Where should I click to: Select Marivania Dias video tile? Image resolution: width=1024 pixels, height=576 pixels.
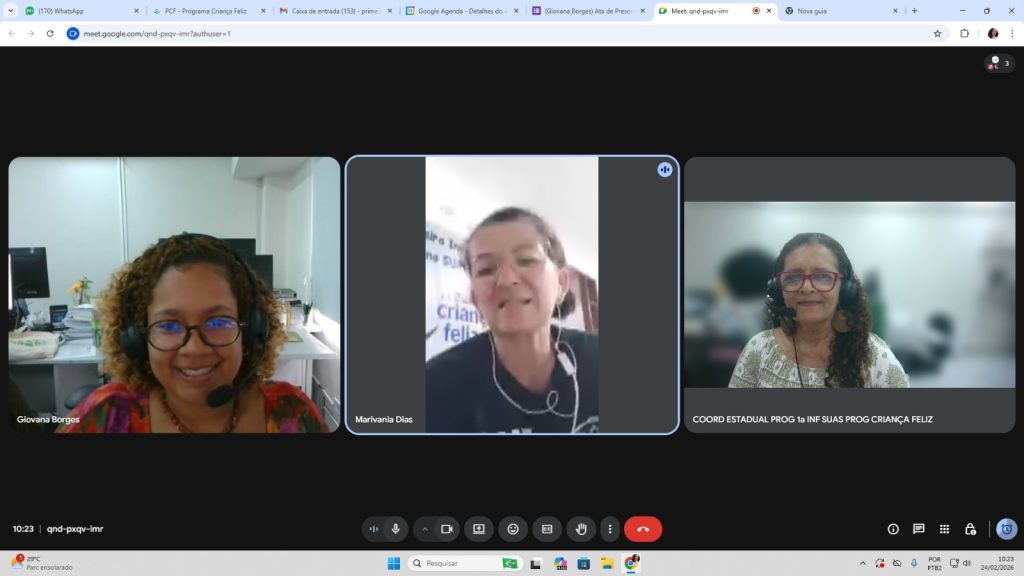point(512,294)
